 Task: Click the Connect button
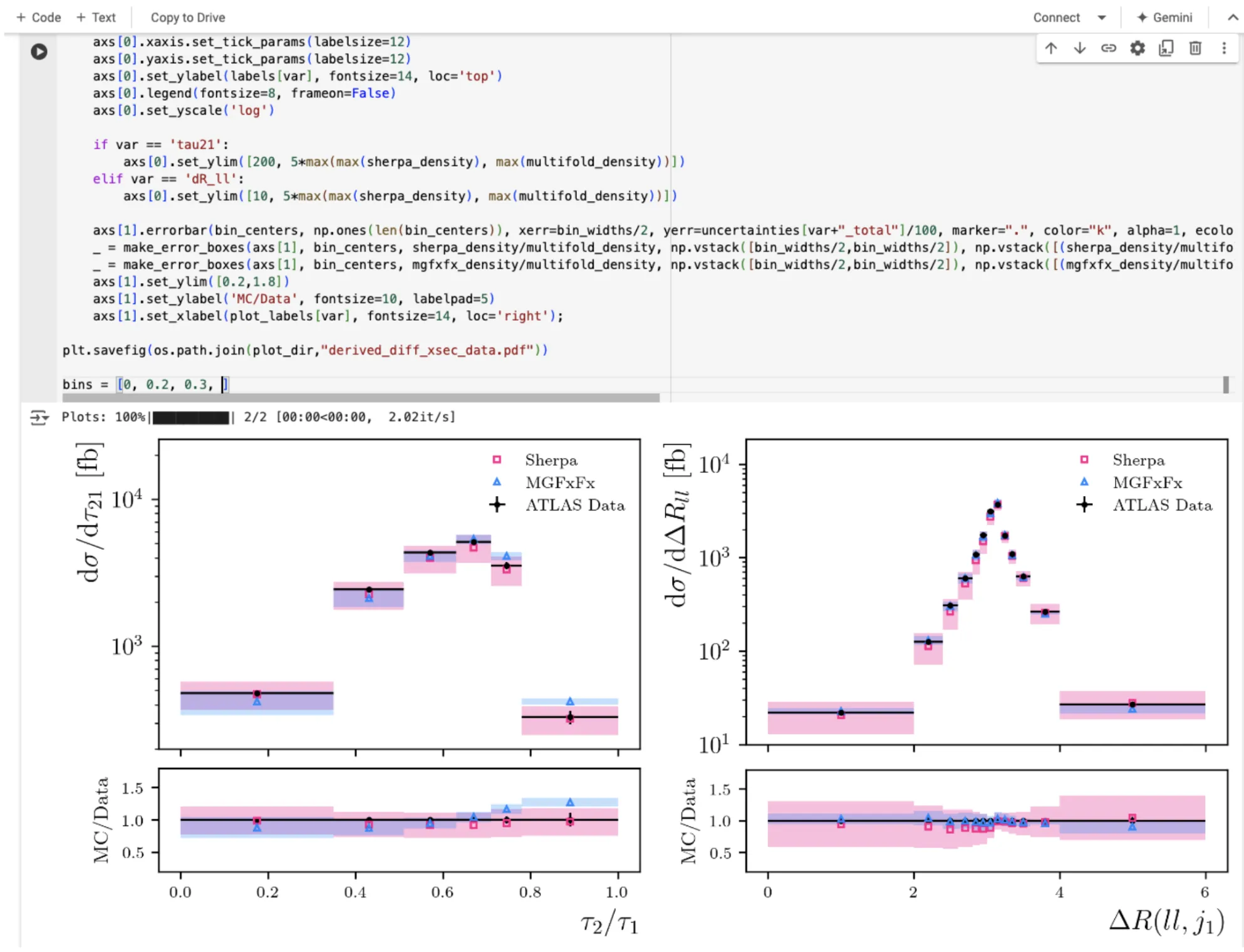1057,18
